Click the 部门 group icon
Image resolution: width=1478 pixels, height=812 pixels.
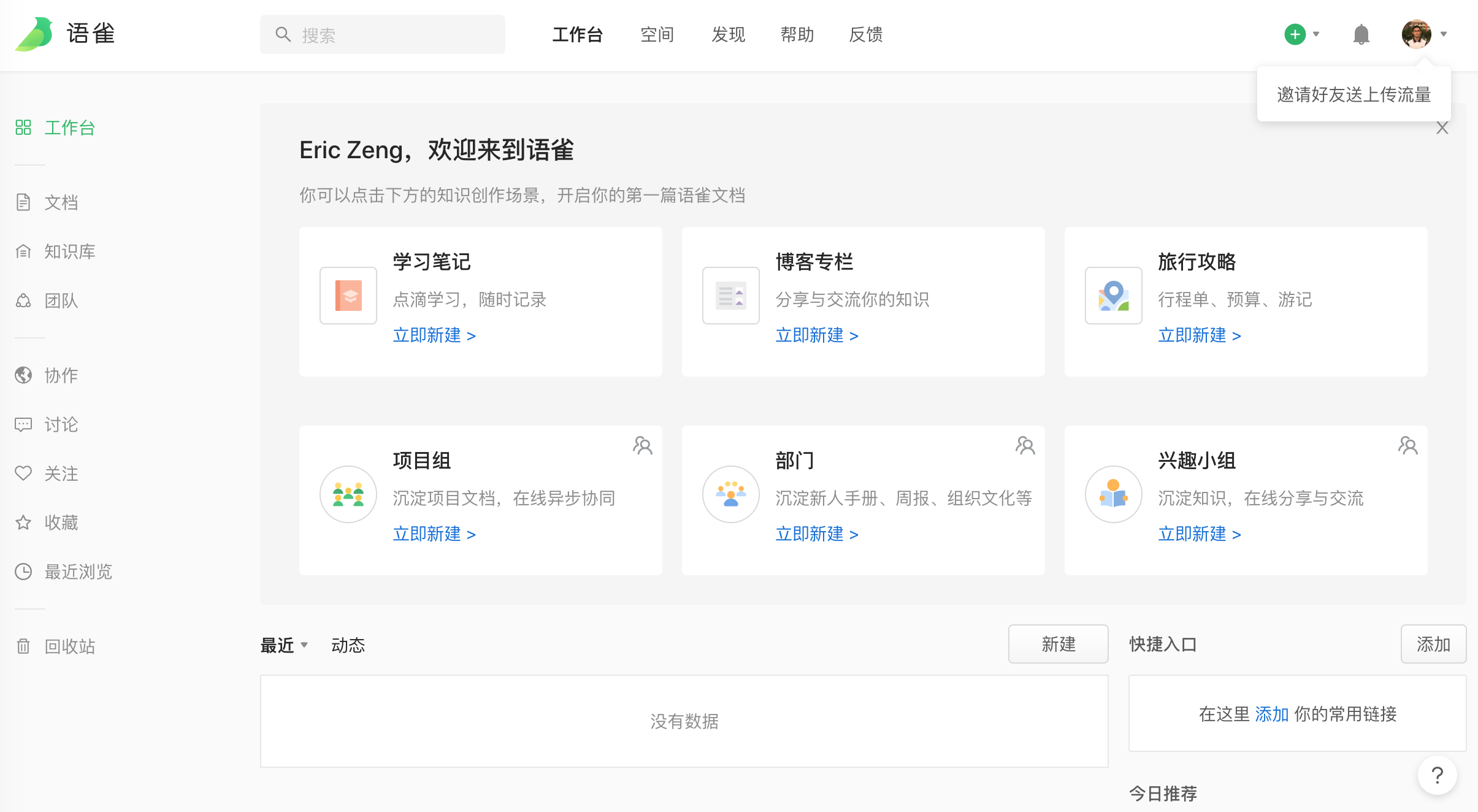coord(731,494)
